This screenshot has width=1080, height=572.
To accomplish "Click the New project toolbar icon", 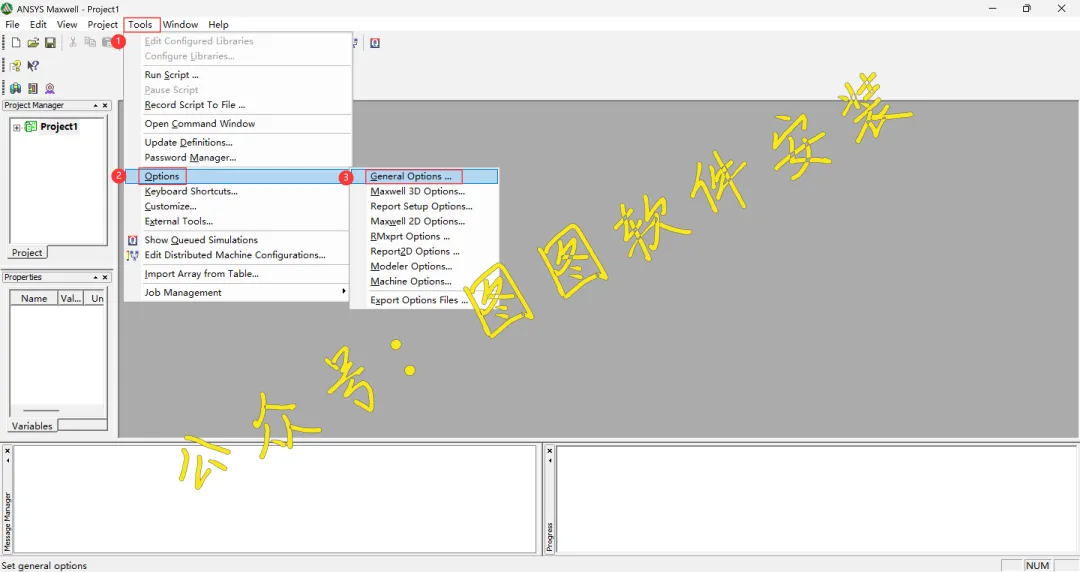I will [16, 43].
